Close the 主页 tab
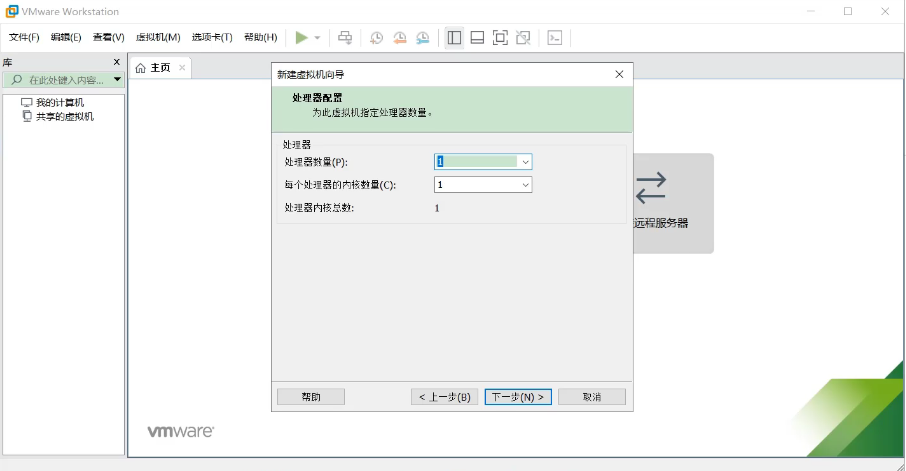Screen dimensions: 906x471 pos(182,68)
